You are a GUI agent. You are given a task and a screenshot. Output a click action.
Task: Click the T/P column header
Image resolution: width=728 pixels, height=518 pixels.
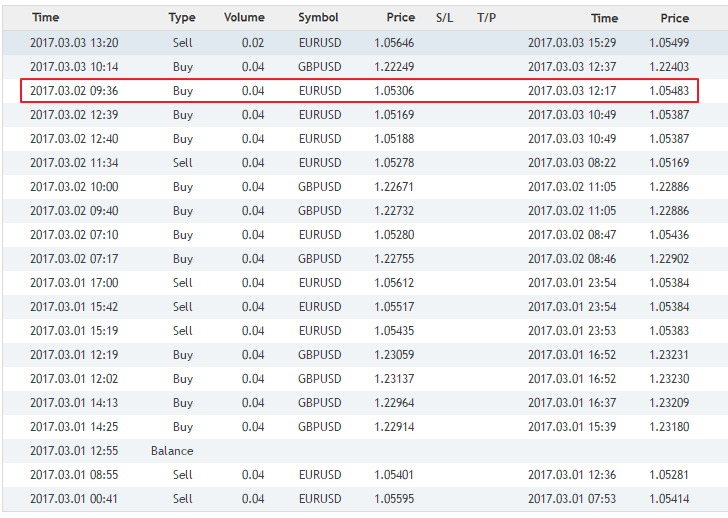(487, 18)
